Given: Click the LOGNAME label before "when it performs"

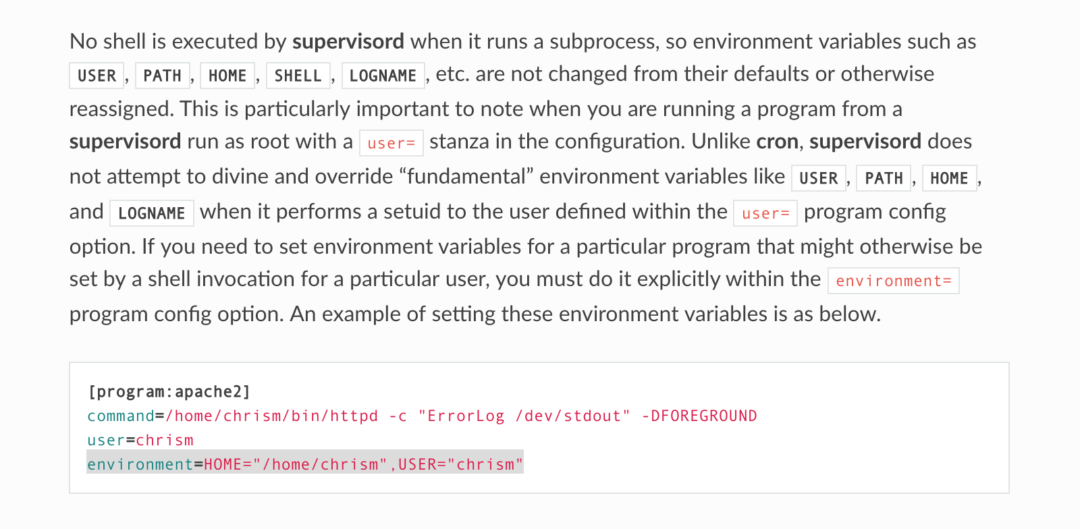Looking at the screenshot, I should pyautogui.click(x=151, y=213).
